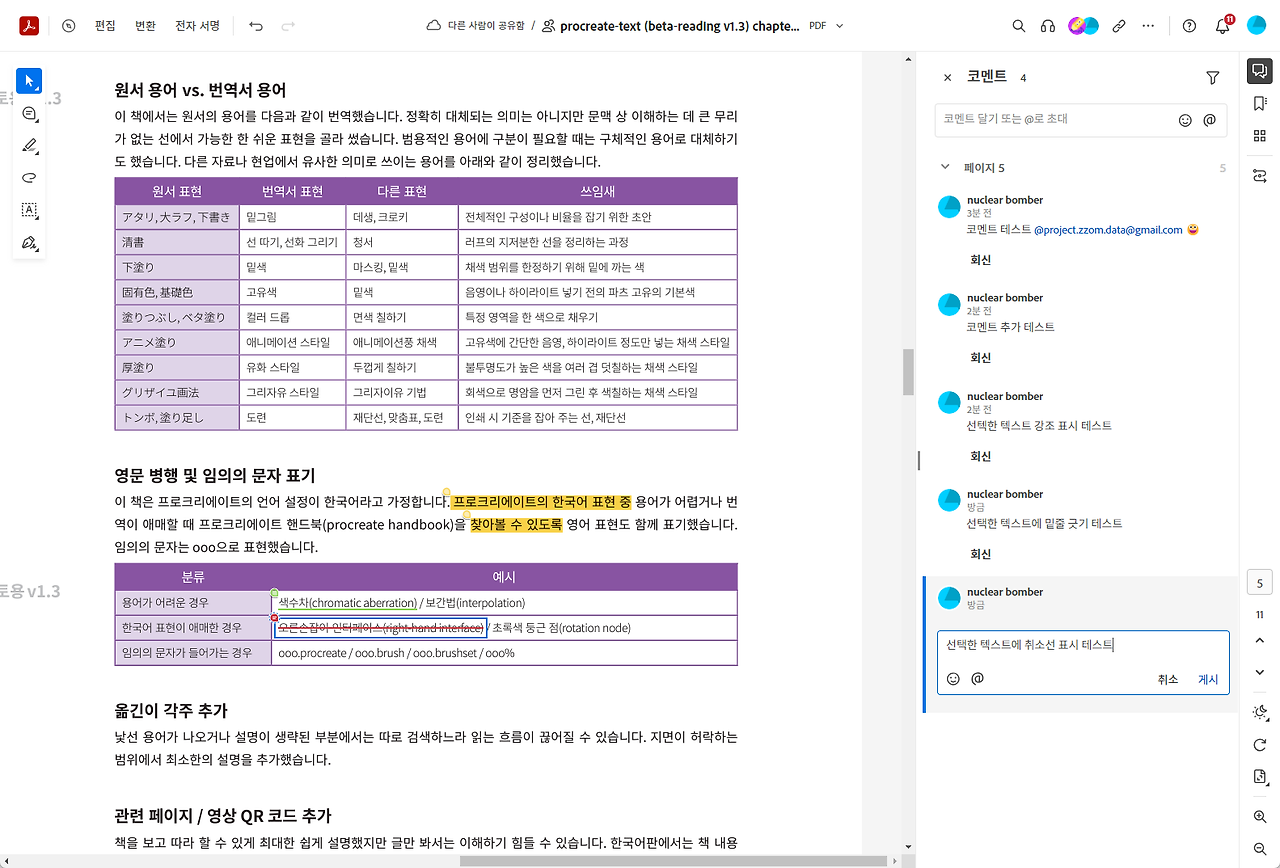1280x868 pixels.
Task: Click the headphones read-aloud icon
Action: pyautogui.click(x=1048, y=26)
